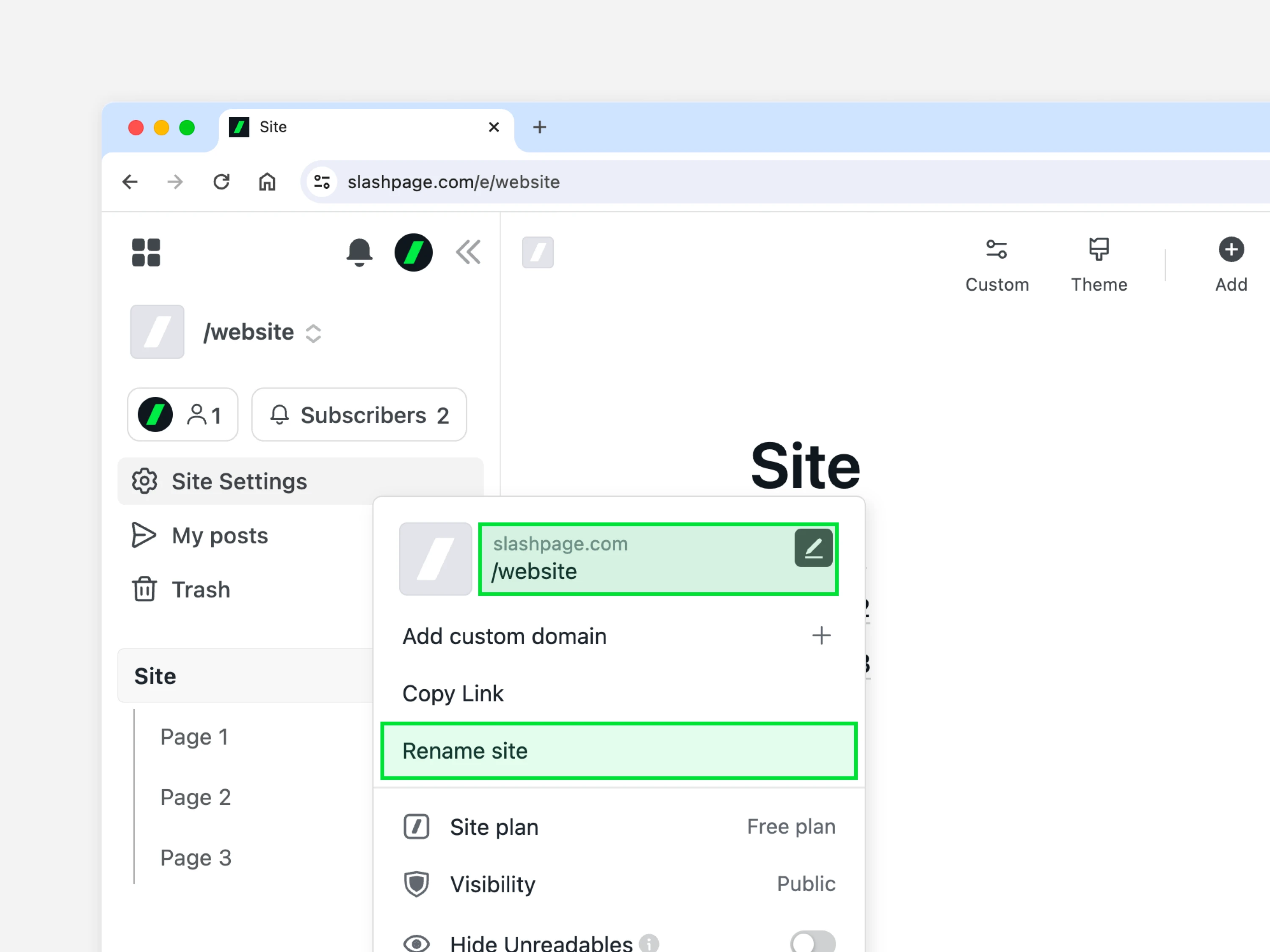Reload the page in browser
Viewport: 1270px width, 952px height.
pyautogui.click(x=221, y=182)
